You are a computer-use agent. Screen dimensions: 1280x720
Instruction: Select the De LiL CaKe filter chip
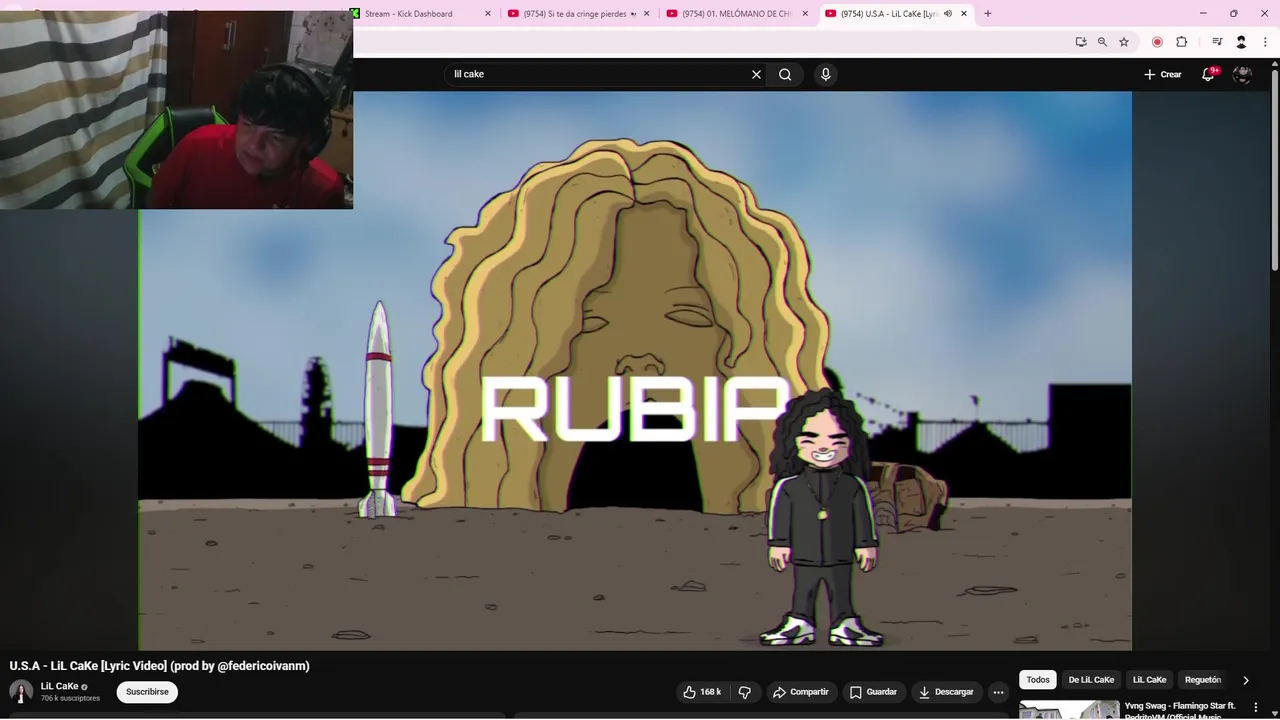click(x=1091, y=680)
